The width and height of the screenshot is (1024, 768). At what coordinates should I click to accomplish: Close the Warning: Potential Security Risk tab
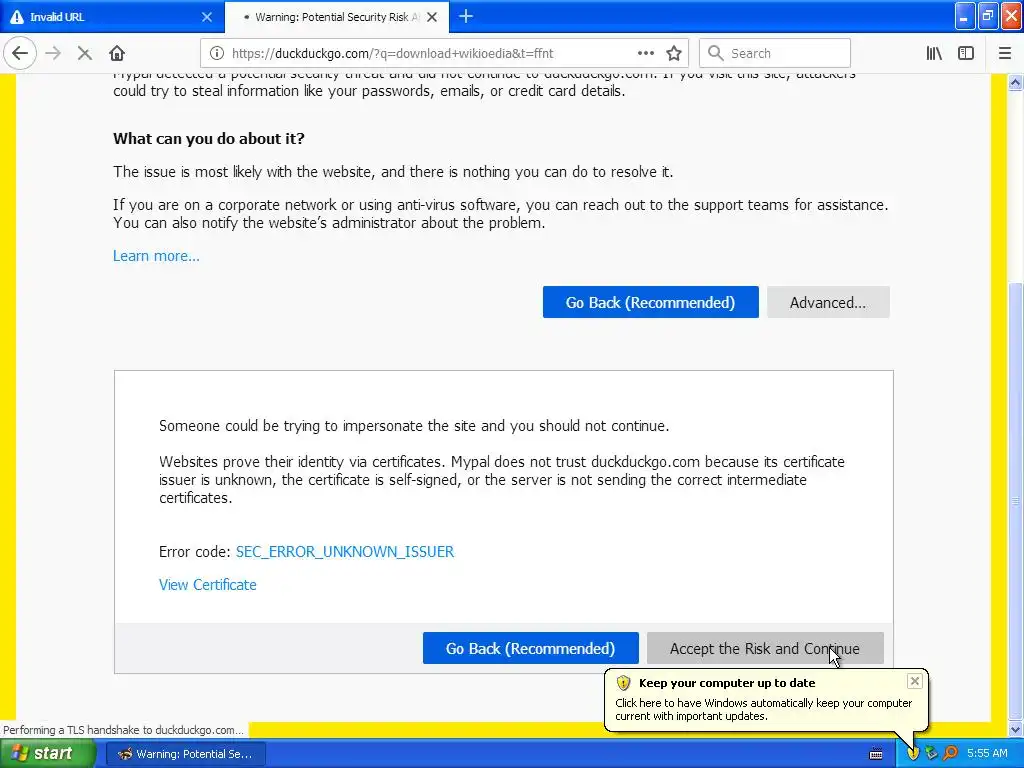(432, 17)
